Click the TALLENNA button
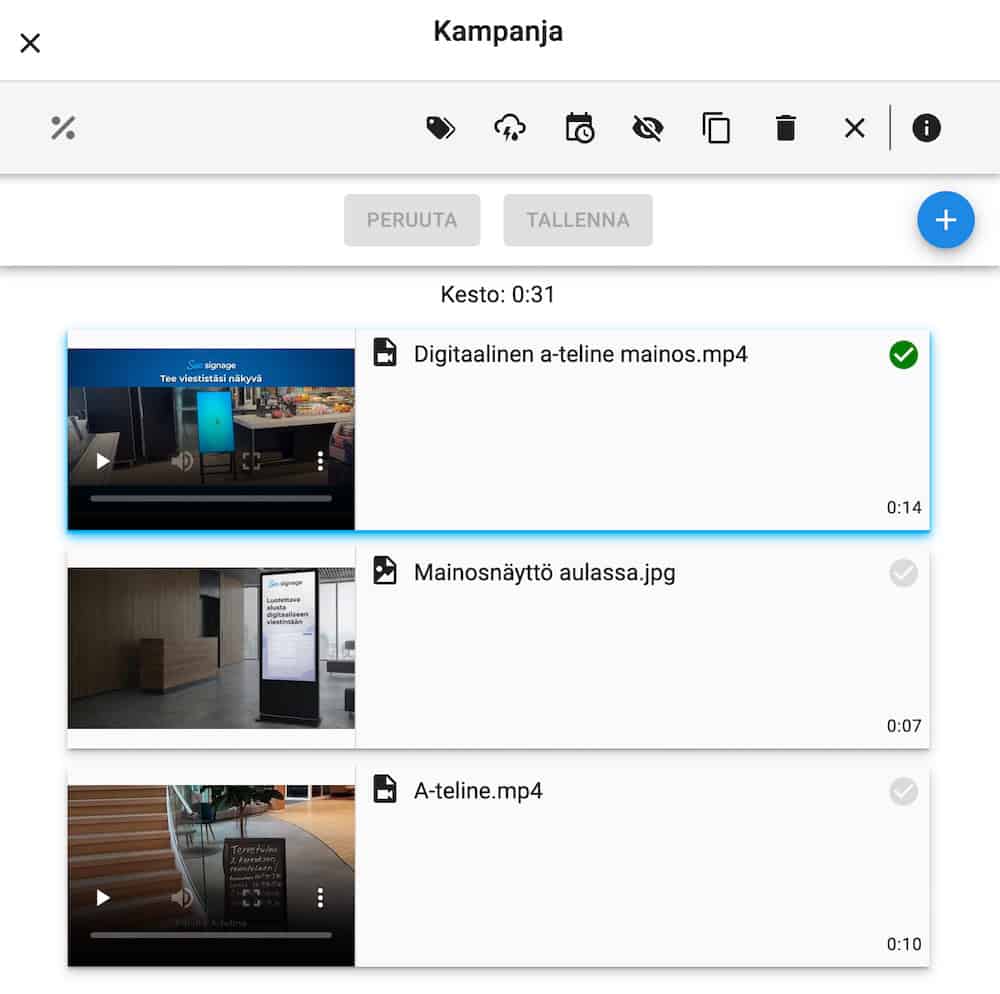The width and height of the screenshot is (1000, 994). click(578, 220)
